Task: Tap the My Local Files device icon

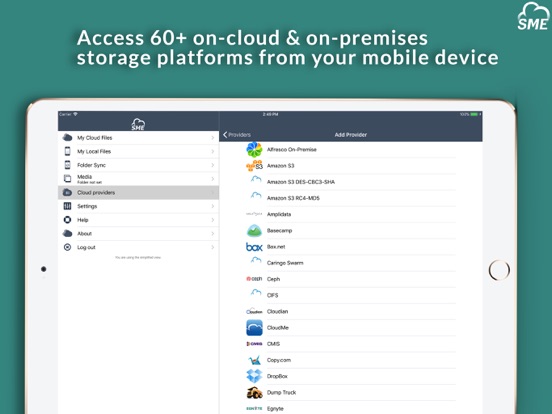Action: coord(67,151)
